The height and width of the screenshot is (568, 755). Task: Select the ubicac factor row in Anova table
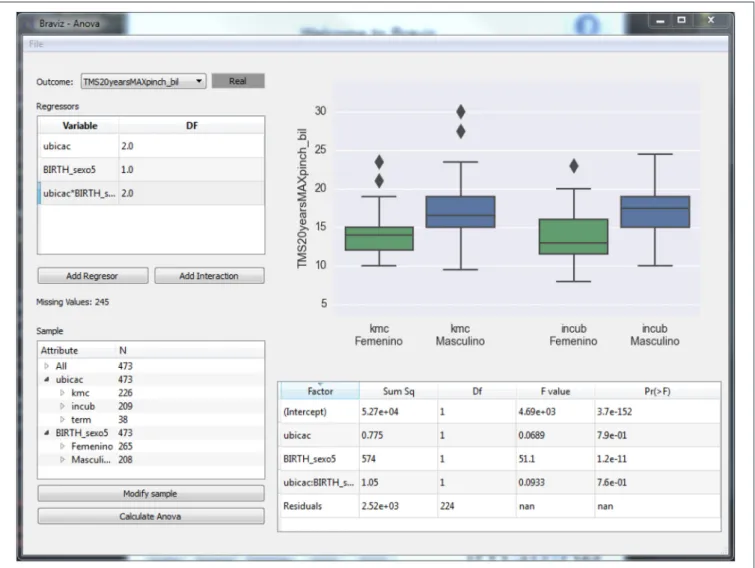tap(500, 435)
